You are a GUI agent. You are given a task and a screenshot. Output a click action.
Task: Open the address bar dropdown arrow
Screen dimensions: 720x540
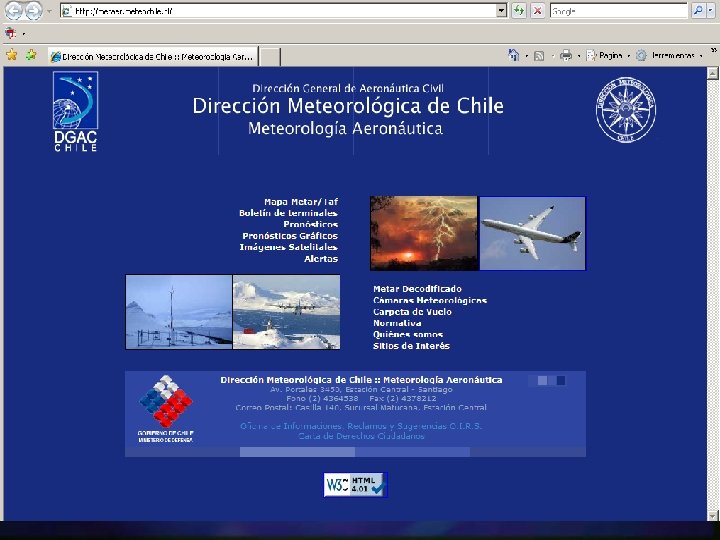coord(501,11)
